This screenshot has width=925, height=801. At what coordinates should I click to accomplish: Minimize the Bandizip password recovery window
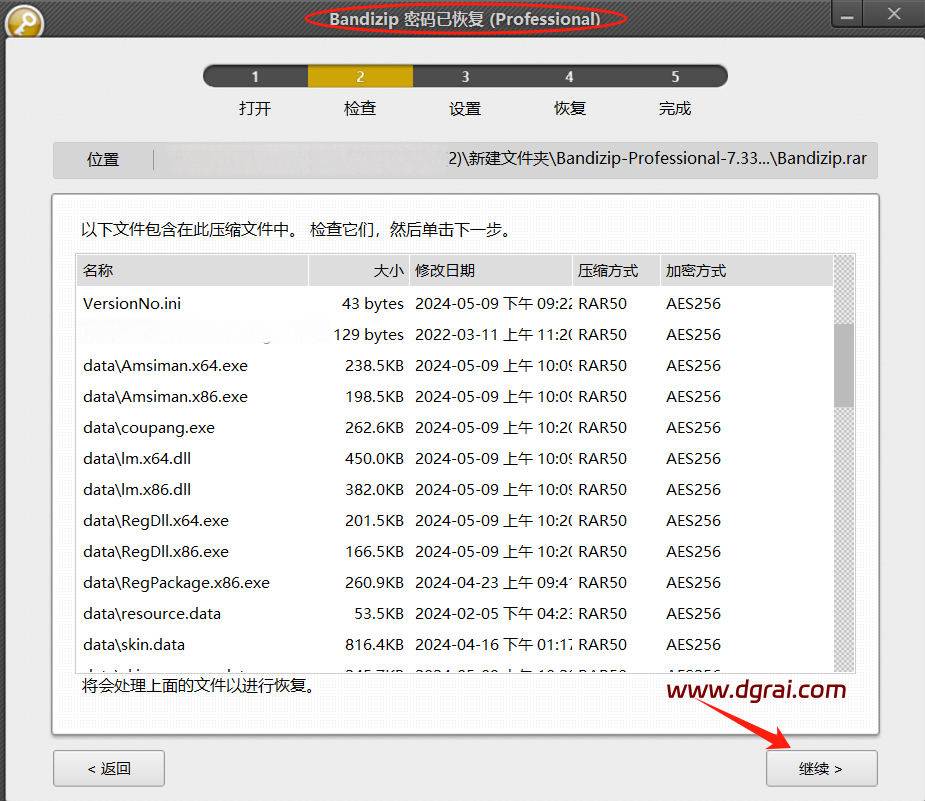(x=847, y=15)
